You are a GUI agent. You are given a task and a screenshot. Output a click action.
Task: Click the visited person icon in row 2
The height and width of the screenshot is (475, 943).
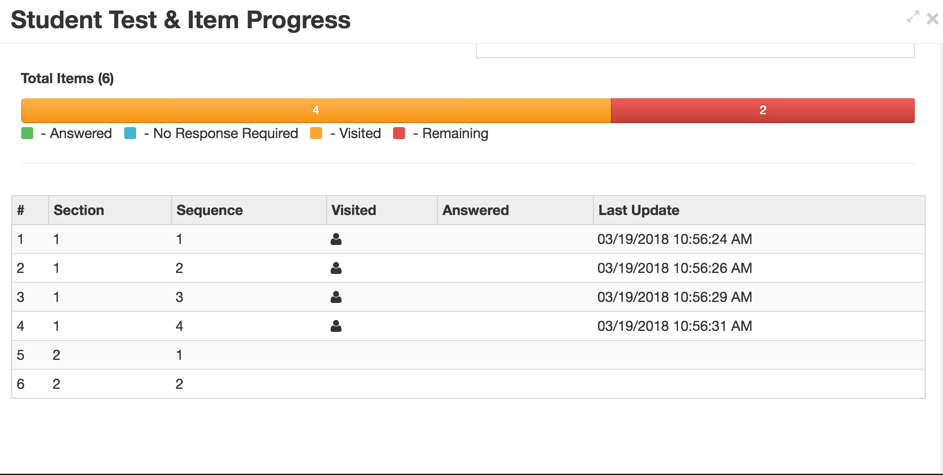(336, 269)
